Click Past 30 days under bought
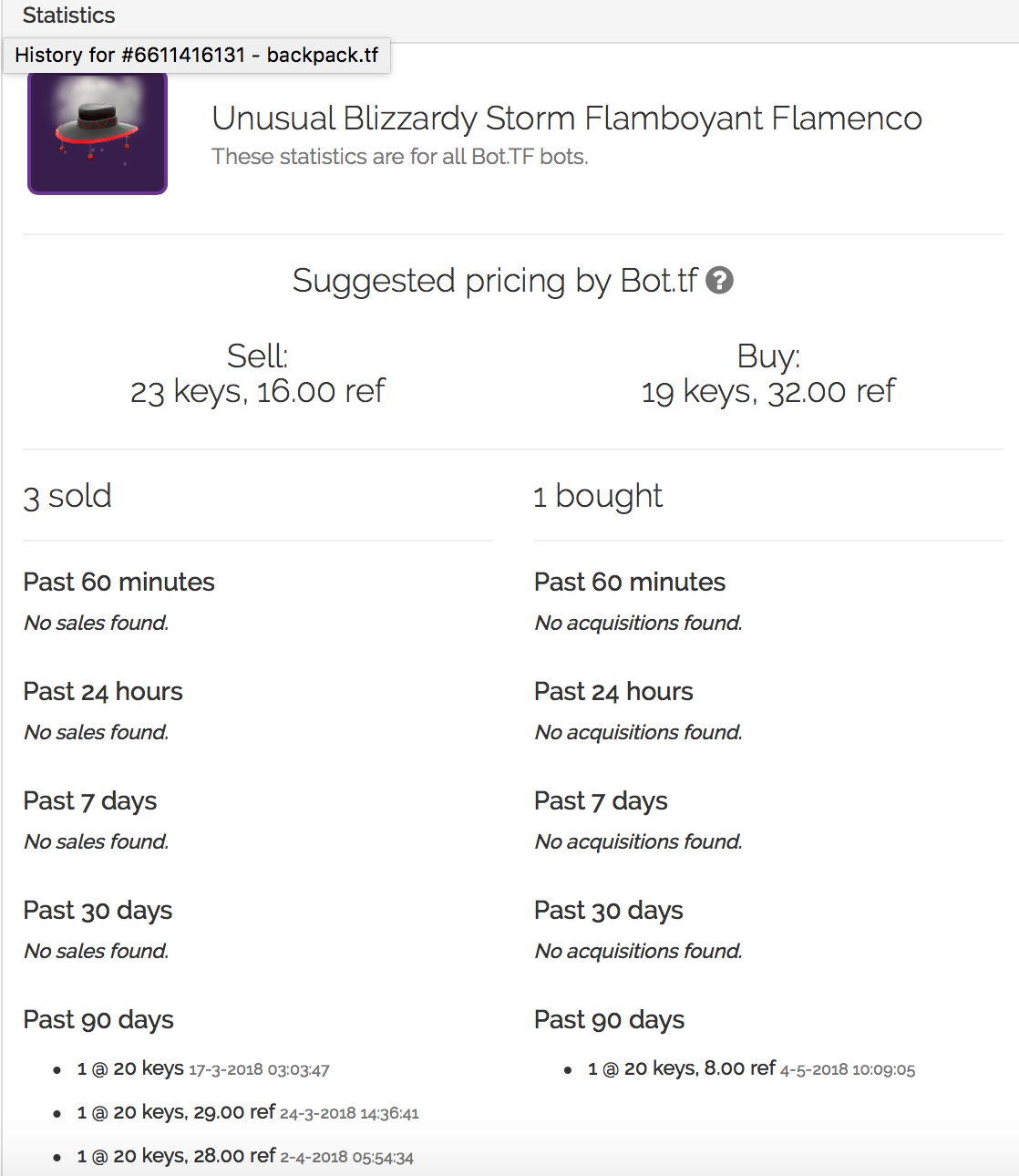Screen dimensions: 1019x1176 (609, 911)
